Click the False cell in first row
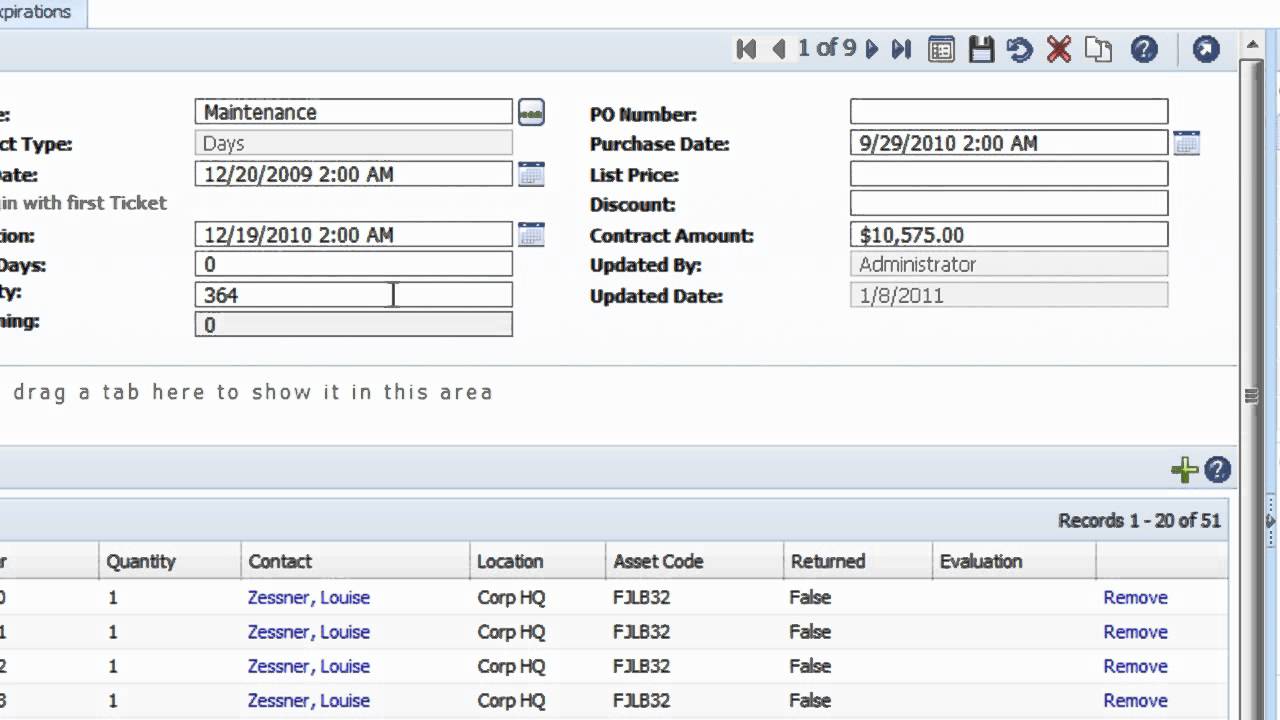 (x=810, y=597)
